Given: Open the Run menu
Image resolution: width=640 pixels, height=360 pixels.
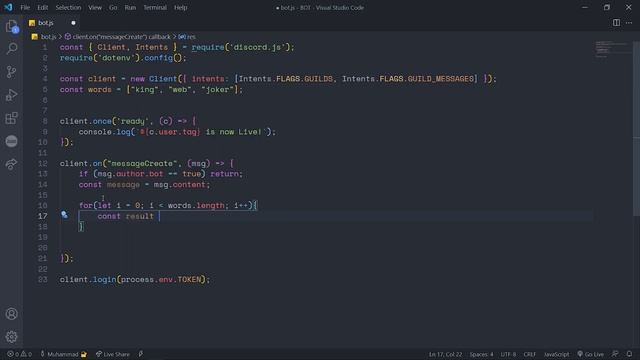Looking at the screenshot, I should click(x=130, y=7).
